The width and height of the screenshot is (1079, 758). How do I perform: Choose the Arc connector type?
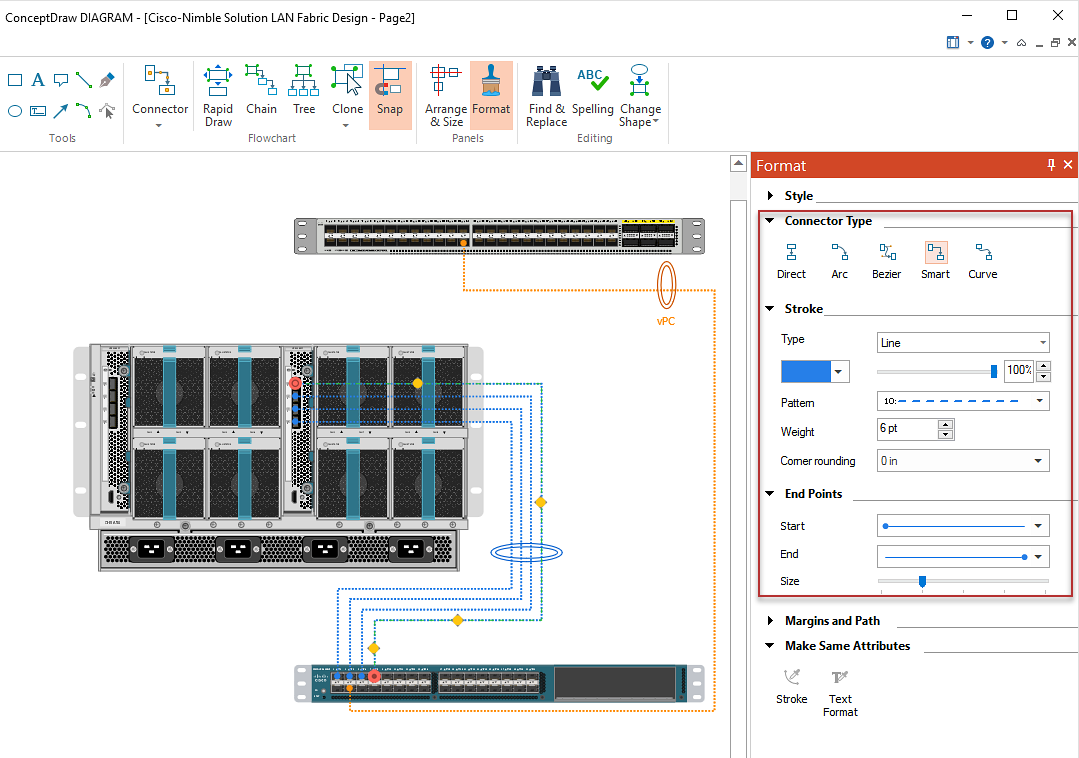click(839, 260)
